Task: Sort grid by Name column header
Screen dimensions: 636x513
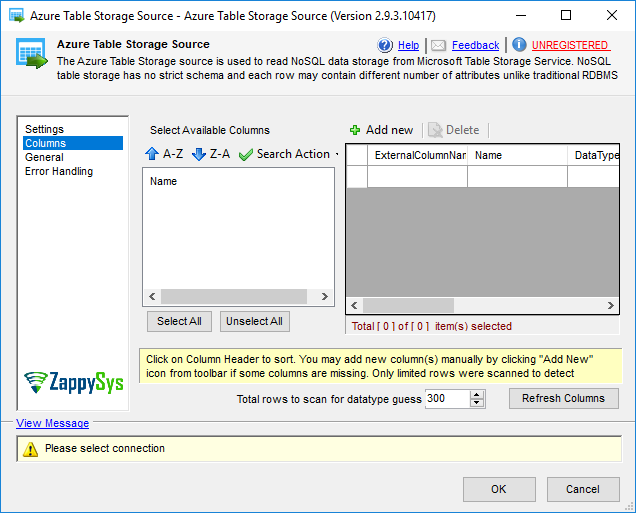Action: [517, 155]
